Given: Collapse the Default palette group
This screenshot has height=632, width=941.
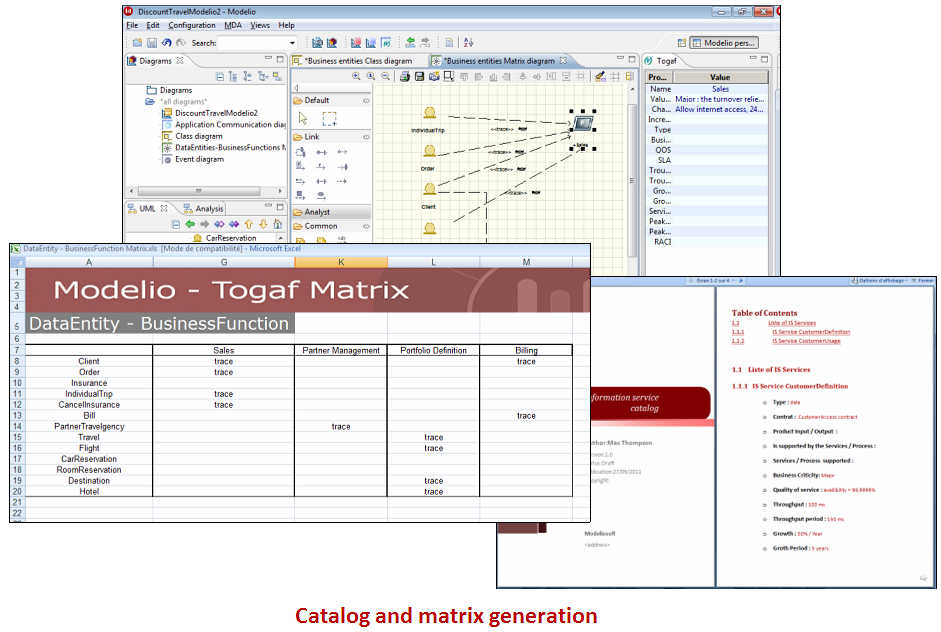Looking at the screenshot, I should tap(366, 101).
